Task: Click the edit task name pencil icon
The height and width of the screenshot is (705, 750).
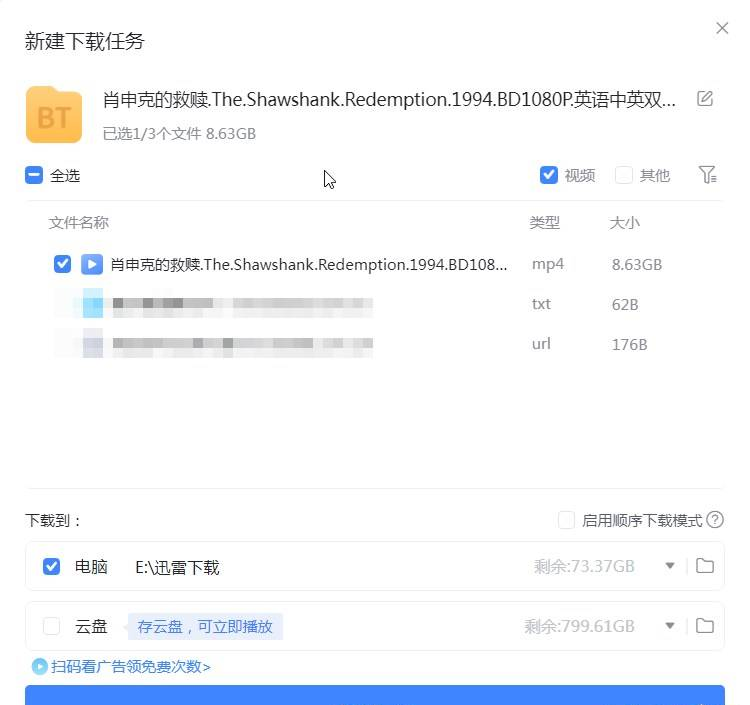Action: point(705,99)
